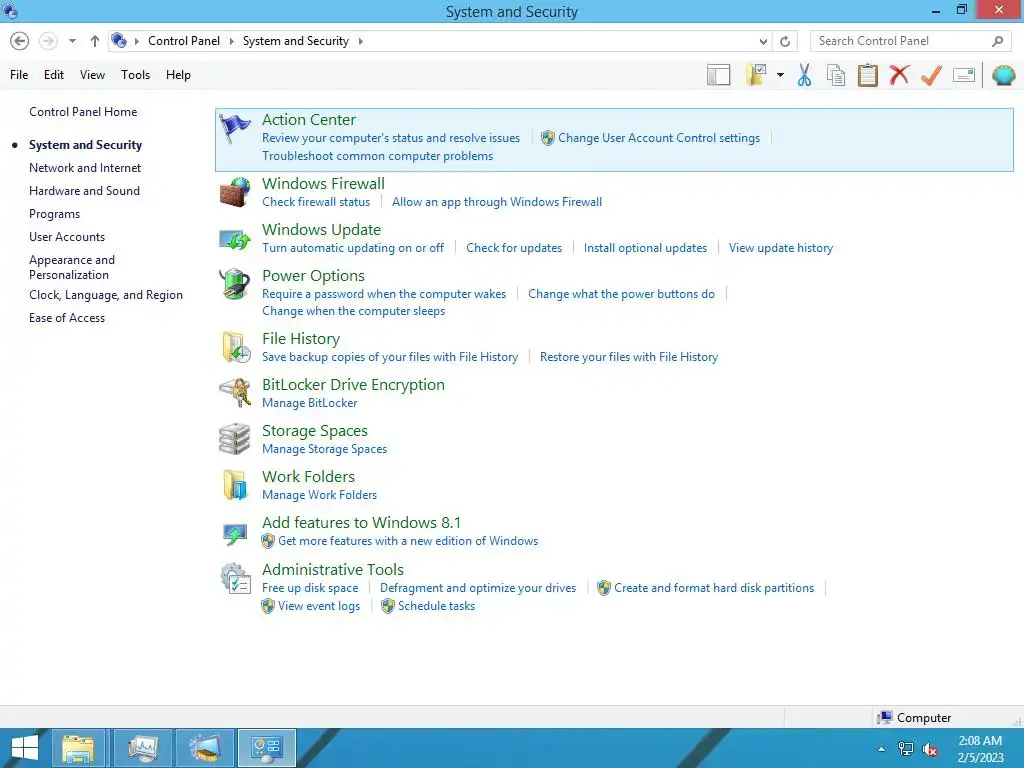This screenshot has height=768, width=1024.
Task: Open the Edit menu
Action: [x=54, y=75]
